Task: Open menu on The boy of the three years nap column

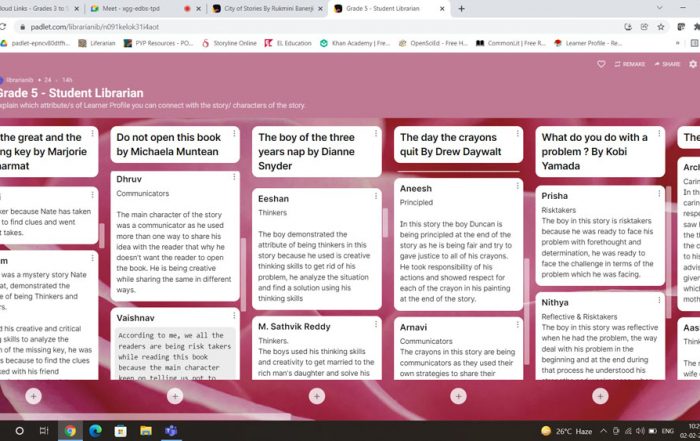Action: 376,133
